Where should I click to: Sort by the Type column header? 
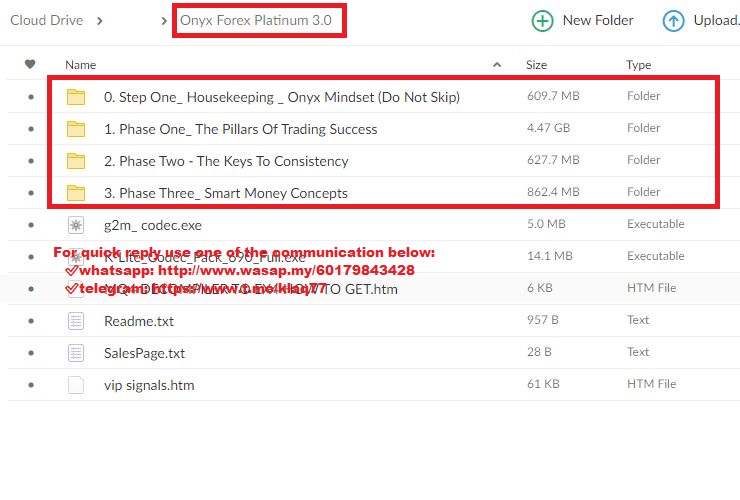(639, 65)
